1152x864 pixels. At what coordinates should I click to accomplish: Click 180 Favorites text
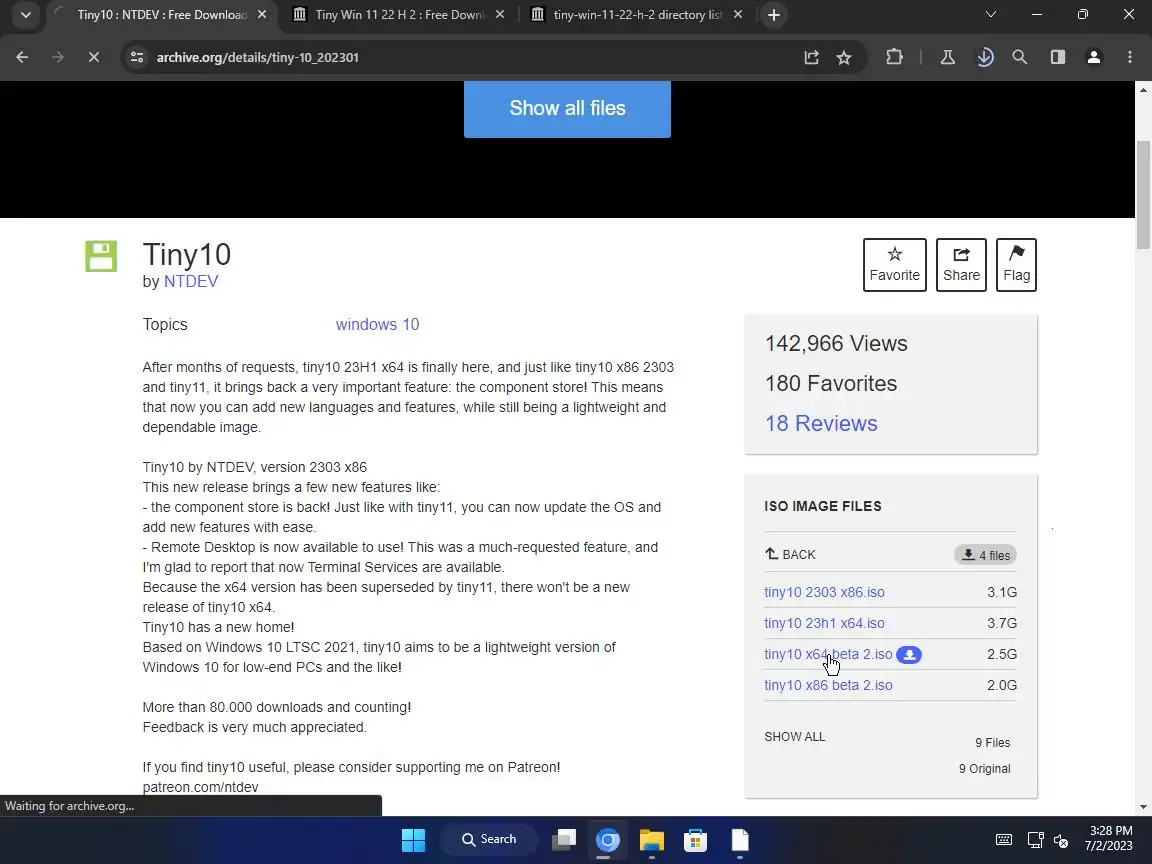tap(831, 383)
